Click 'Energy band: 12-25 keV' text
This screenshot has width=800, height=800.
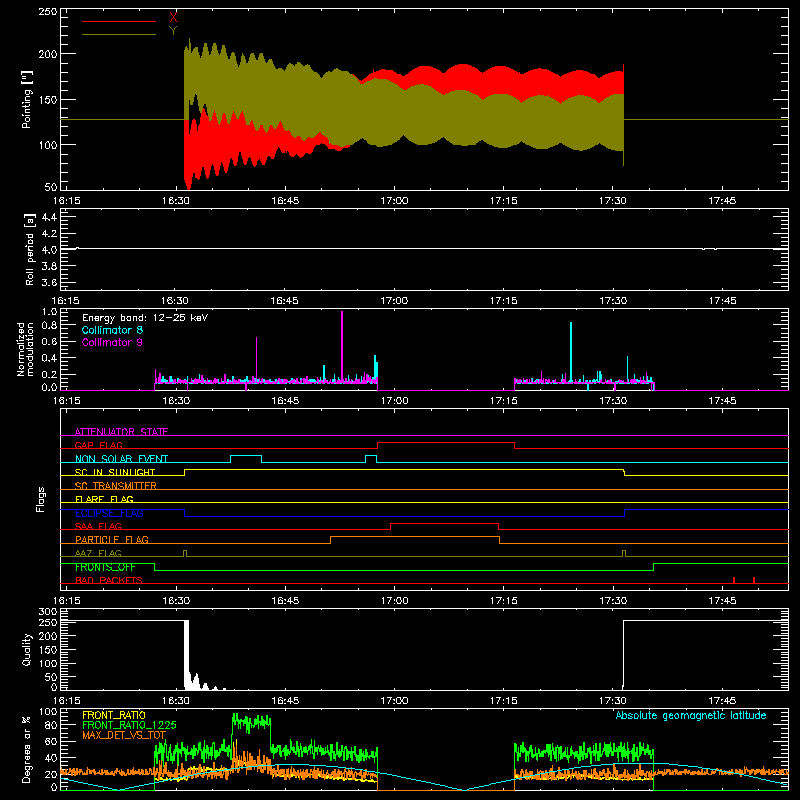click(x=145, y=318)
